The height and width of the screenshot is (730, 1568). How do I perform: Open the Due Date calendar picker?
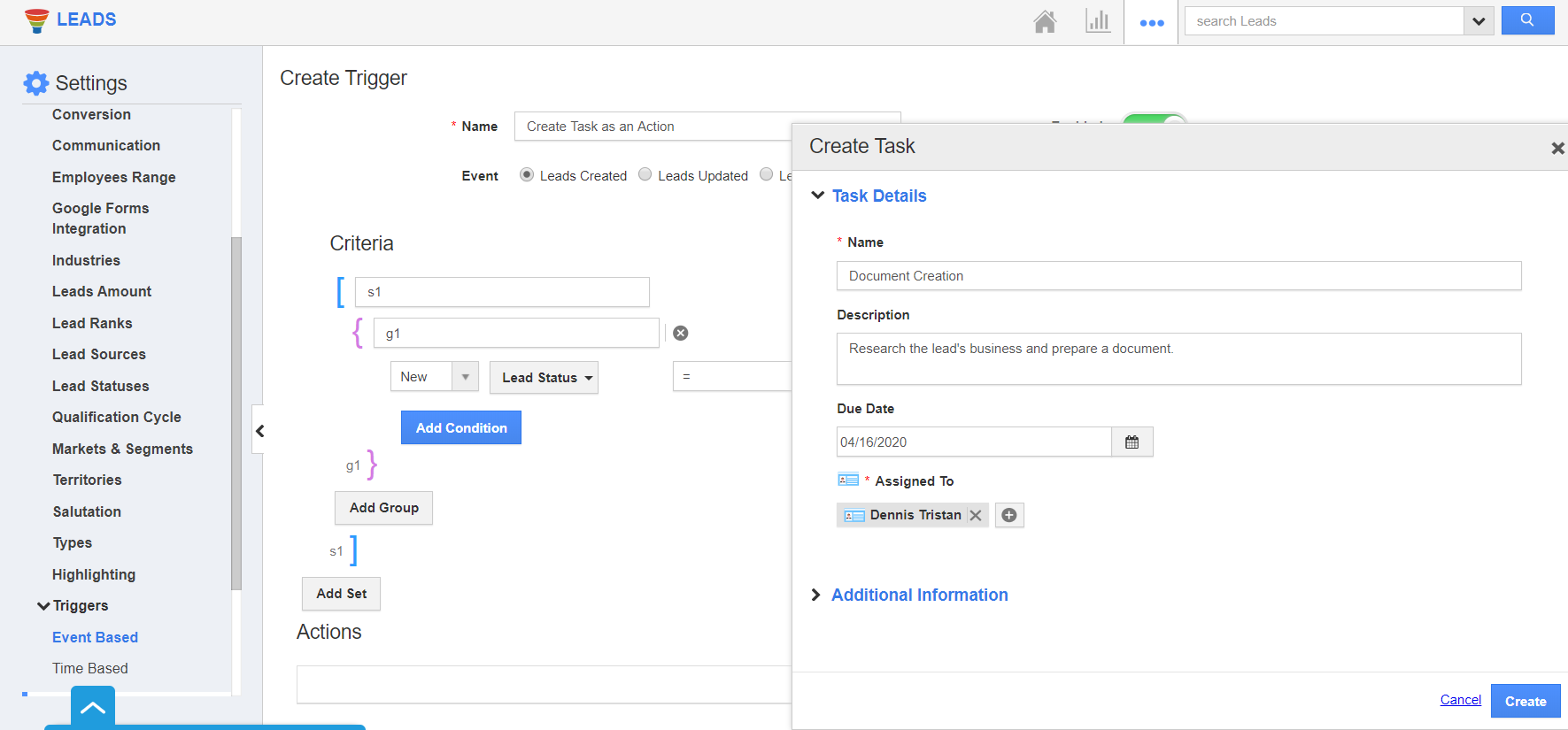pyautogui.click(x=1132, y=442)
